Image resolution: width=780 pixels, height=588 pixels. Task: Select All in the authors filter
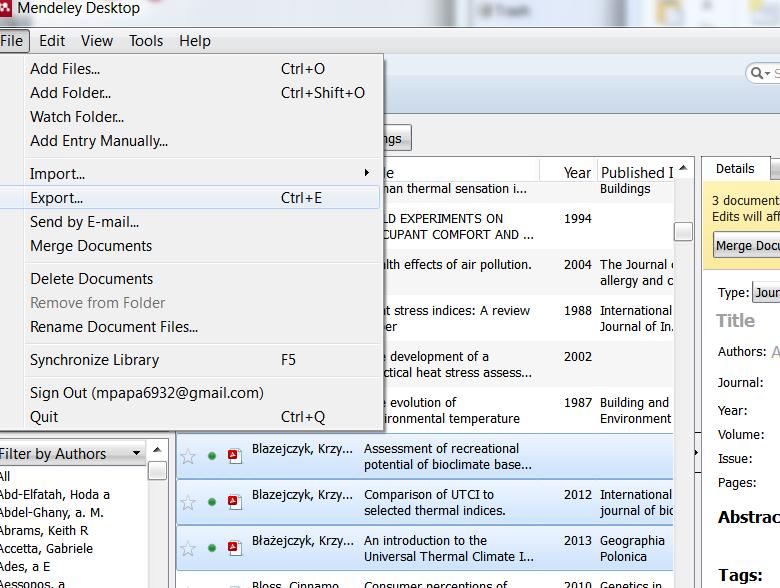(x=73, y=477)
